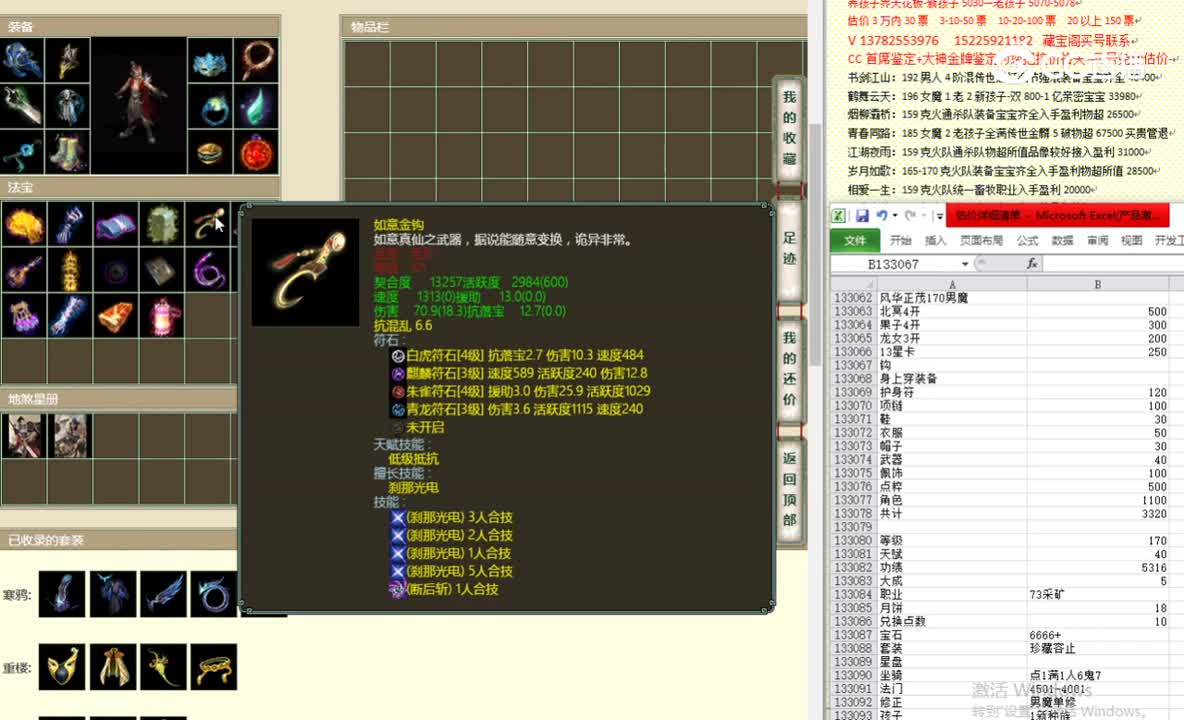Image resolution: width=1184 pixels, height=720 pixels.
Task: Select the boots equipment icon
Action: (x=67, y=152)
